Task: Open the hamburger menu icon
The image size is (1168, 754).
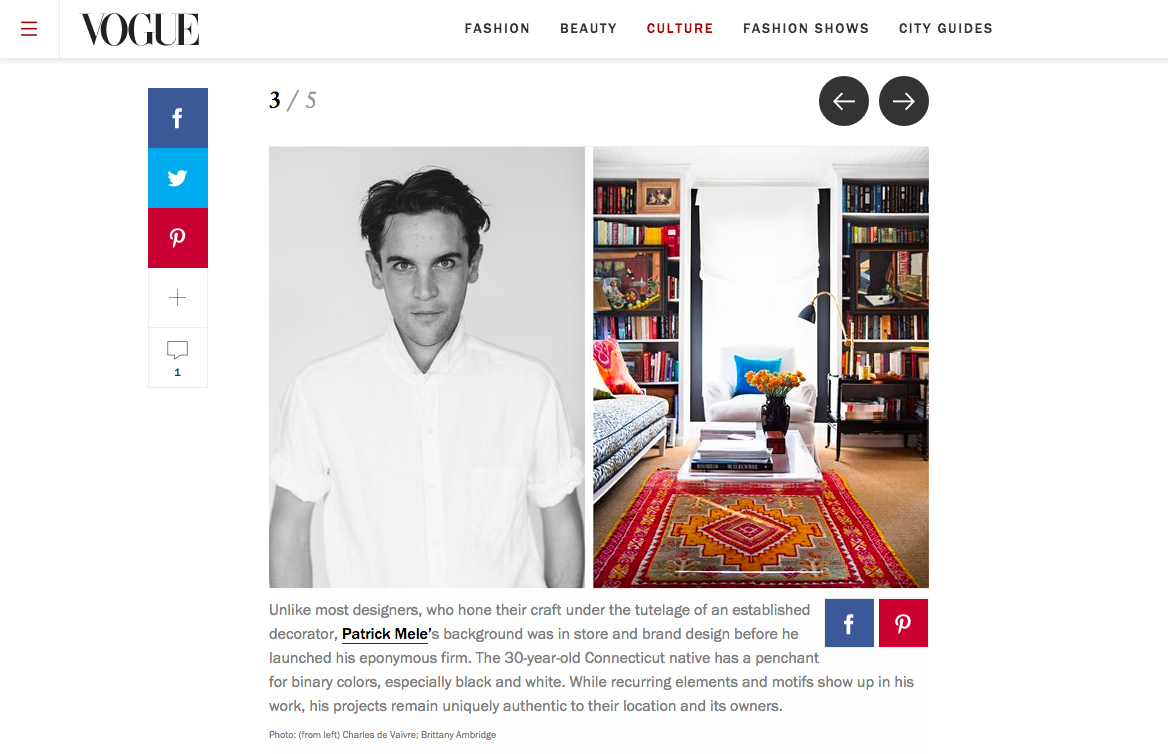Action: 29,29
